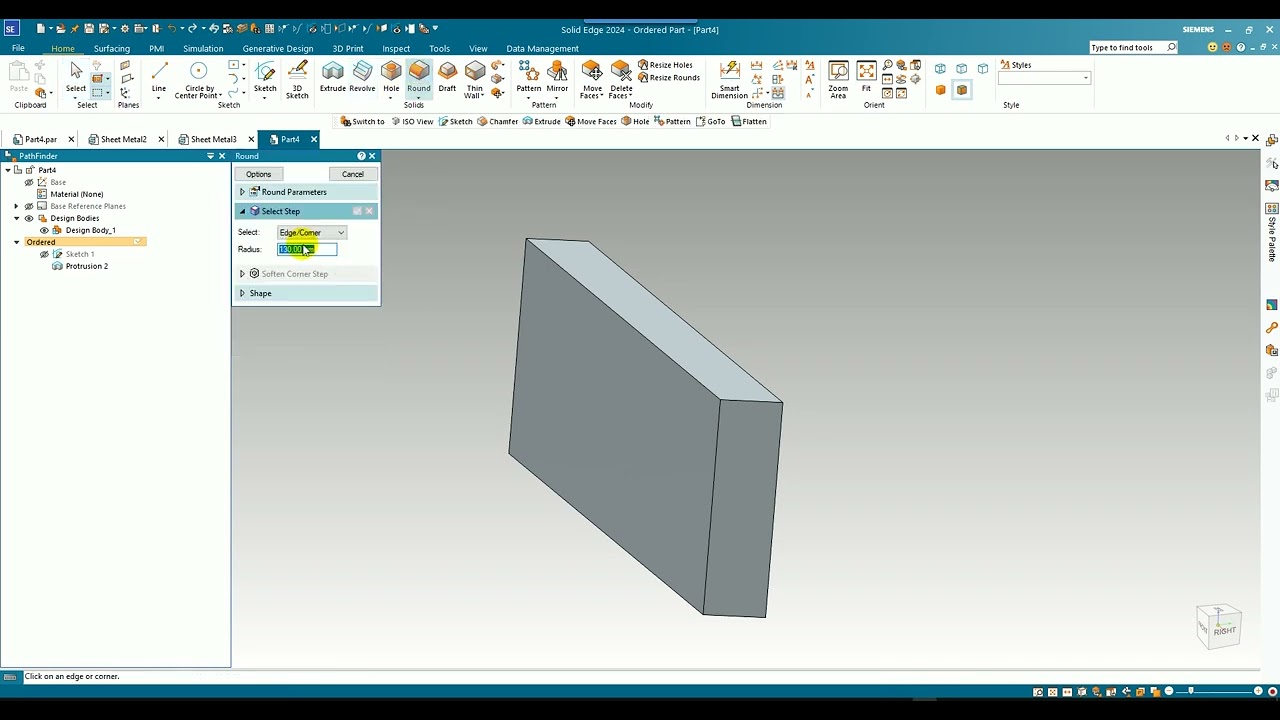Open the Sketch tool in the ribbon

tap(265, 77)
